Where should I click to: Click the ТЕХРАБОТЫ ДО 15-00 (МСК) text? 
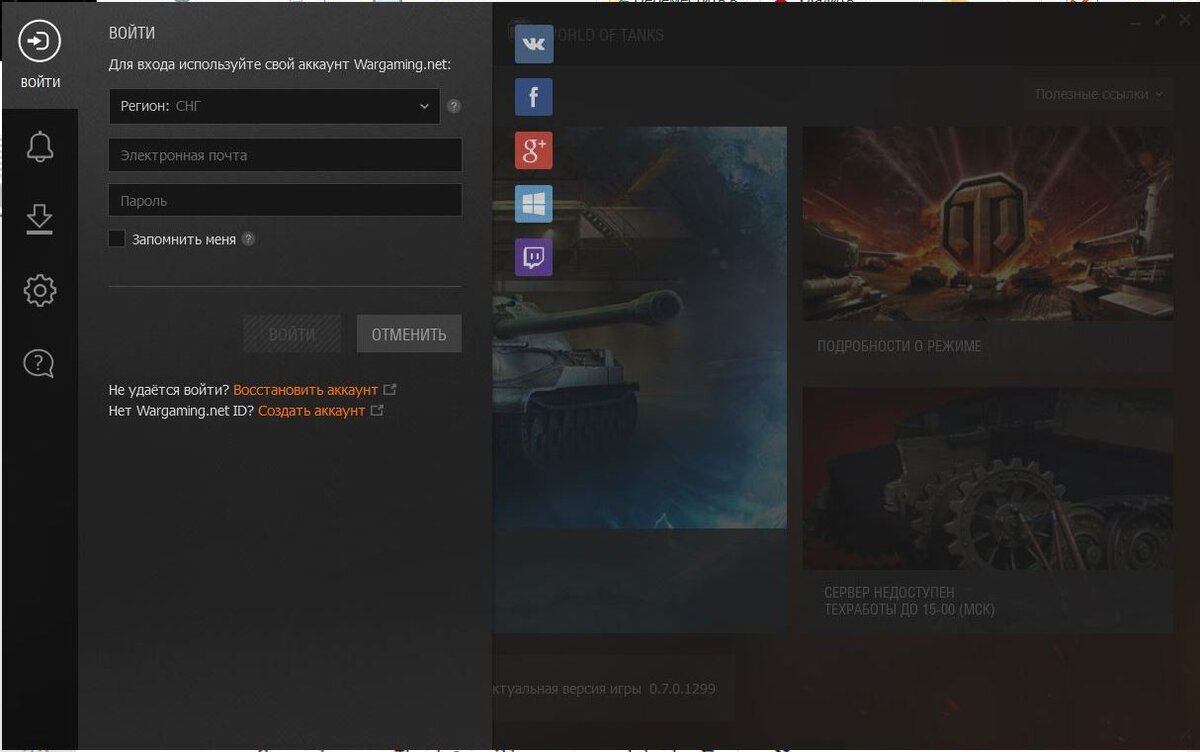click(909, 609)
